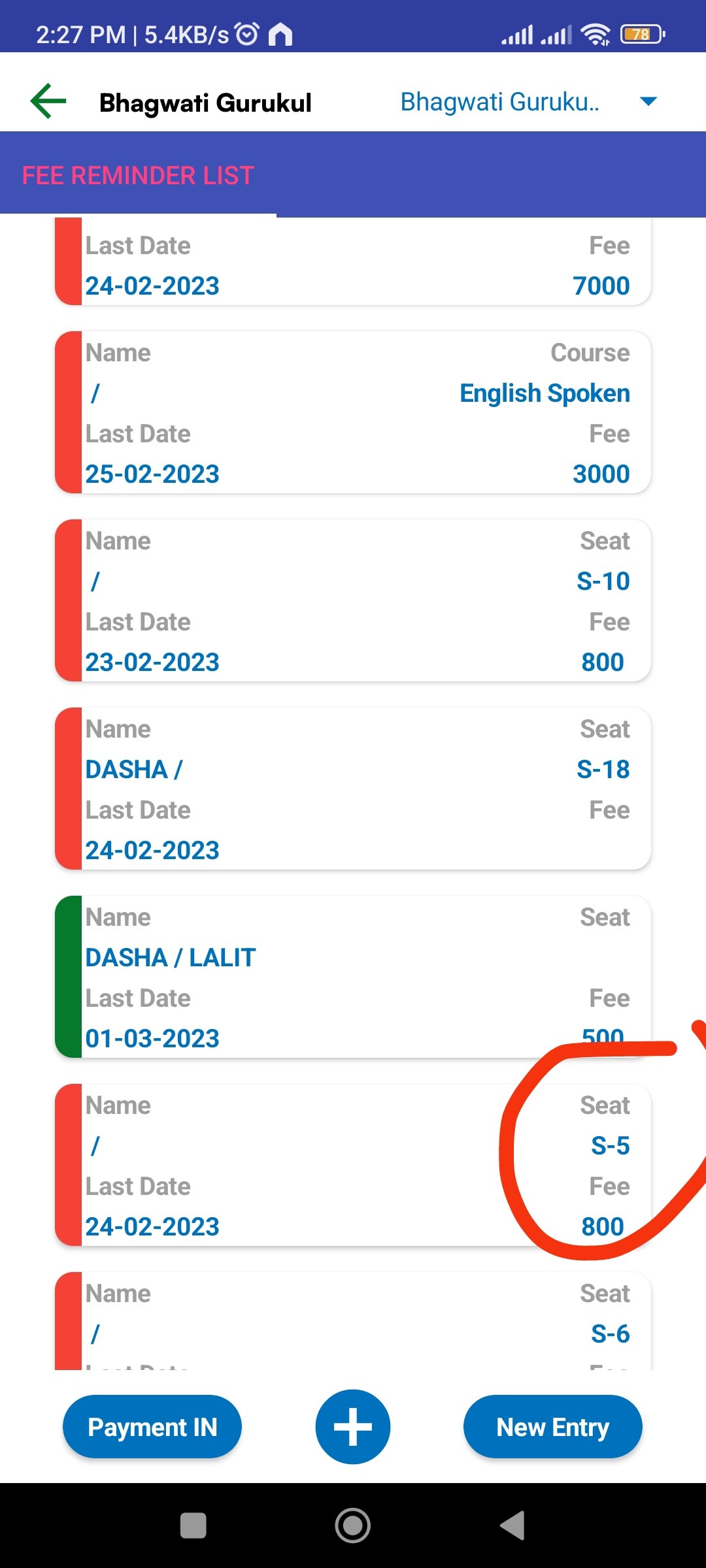Tap the New Entry button
This screenshot has height=1568, width=706.
(x=552, y=1427)
